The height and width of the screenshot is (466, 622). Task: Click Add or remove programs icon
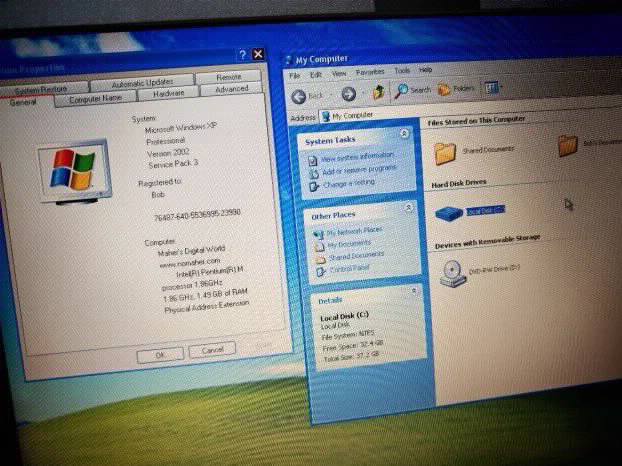(313, 173)
